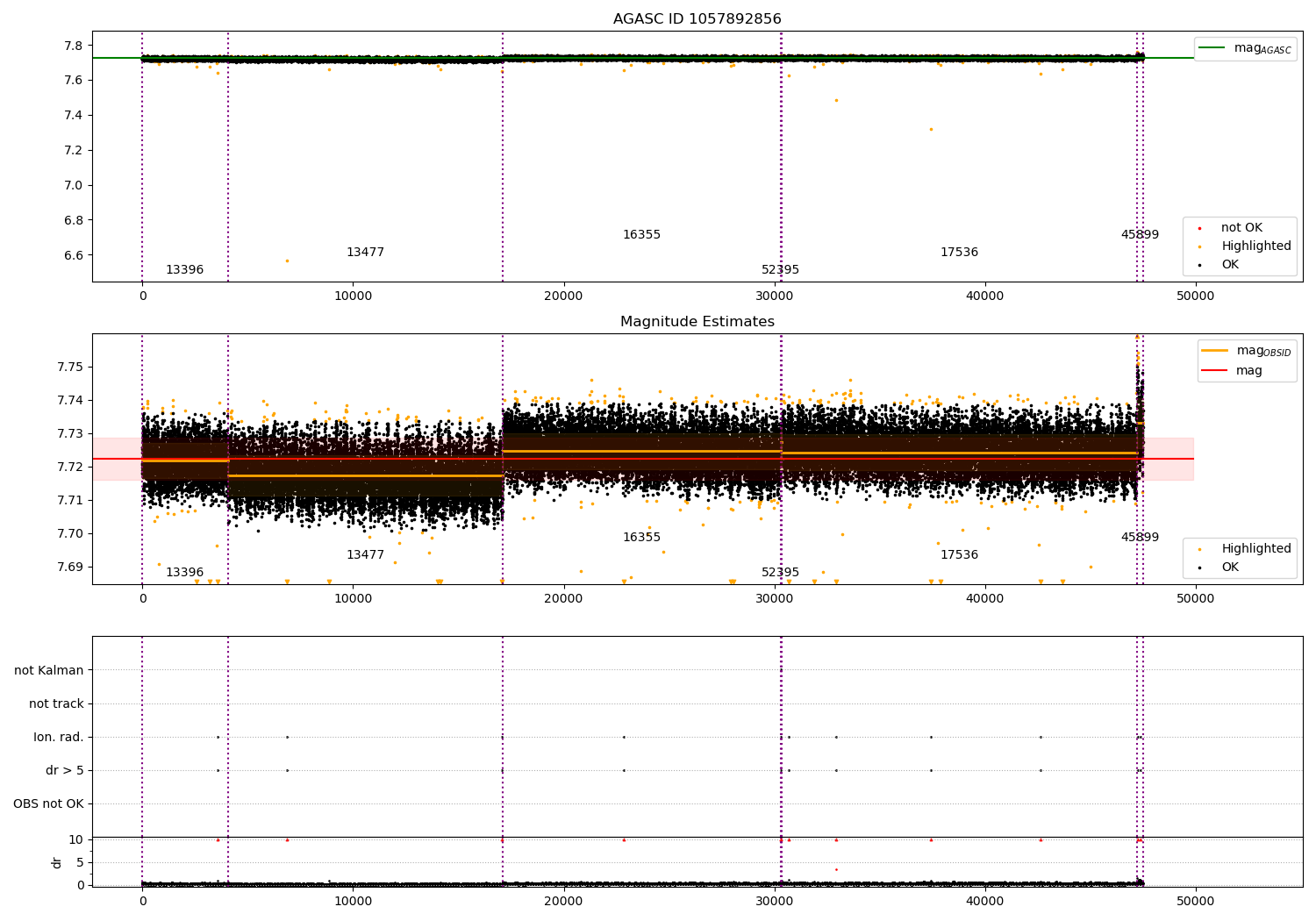Click the 7.72 y-tick on middle plot
The width and height of the screenshot is (1316, 921).
(x=70, y=467)
